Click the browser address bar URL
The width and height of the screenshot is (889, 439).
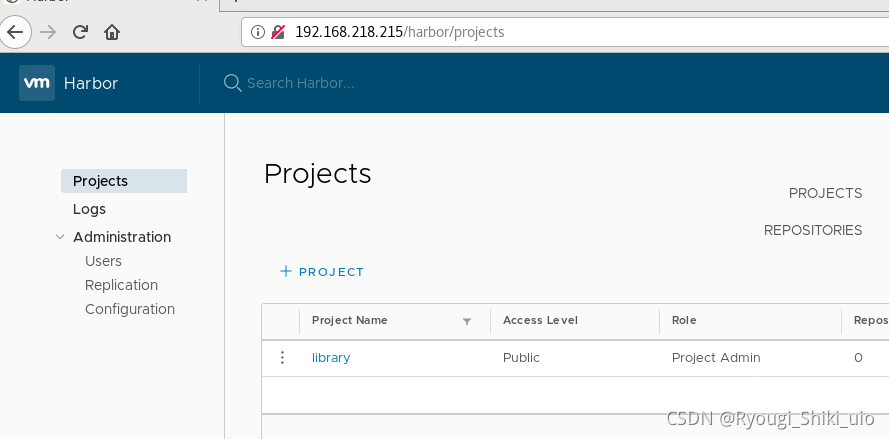pos(400,32)
